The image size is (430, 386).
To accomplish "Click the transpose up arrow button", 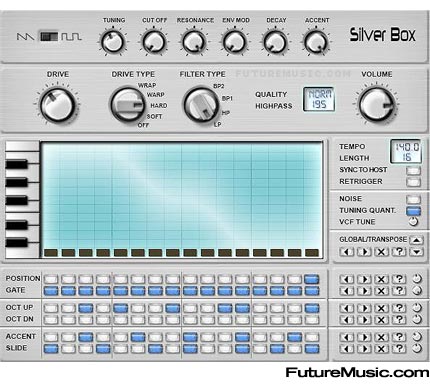I will coord(416,240).
